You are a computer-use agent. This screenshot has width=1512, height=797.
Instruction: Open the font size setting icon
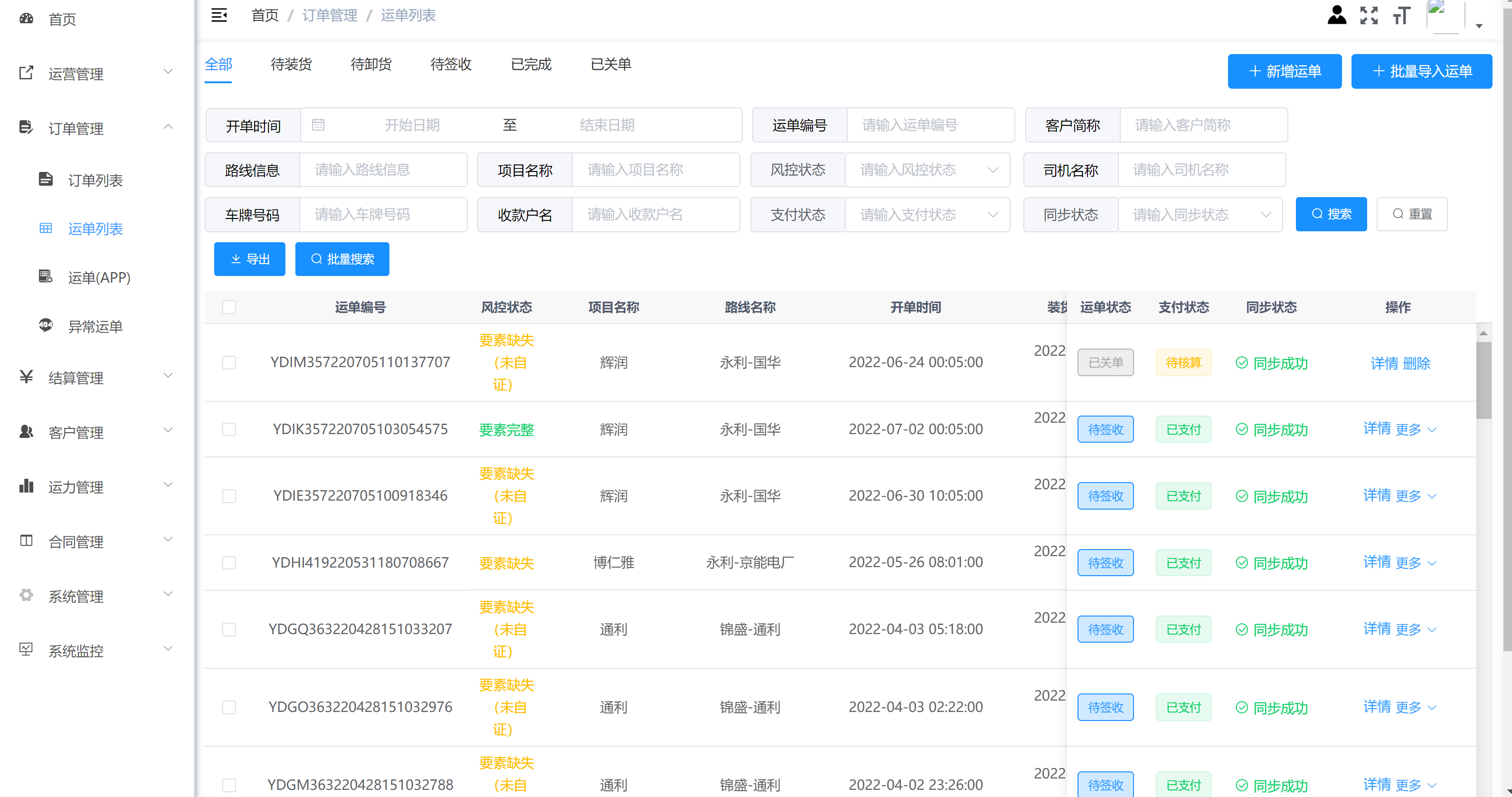[x=1401, y=15]
